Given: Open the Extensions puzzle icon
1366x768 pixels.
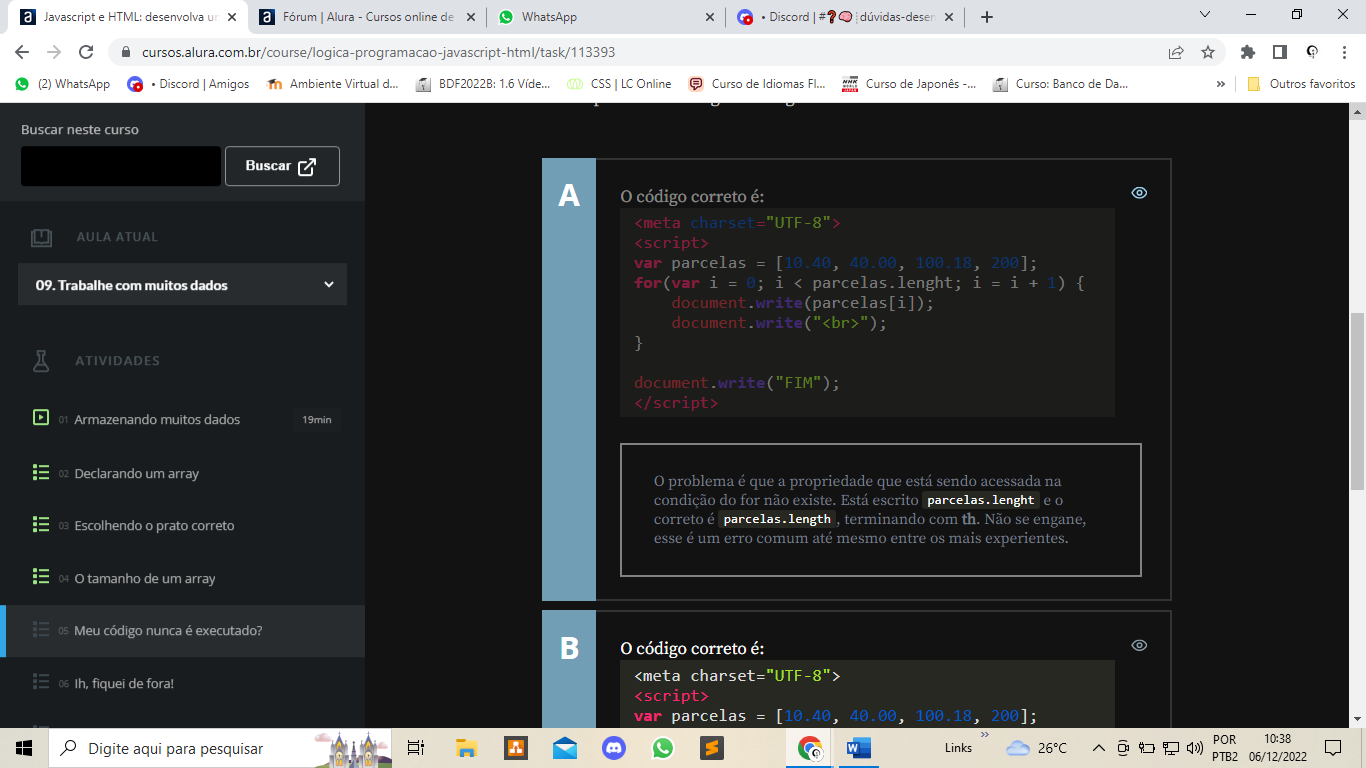Looking at the screenshot, I should (1247, 52).
